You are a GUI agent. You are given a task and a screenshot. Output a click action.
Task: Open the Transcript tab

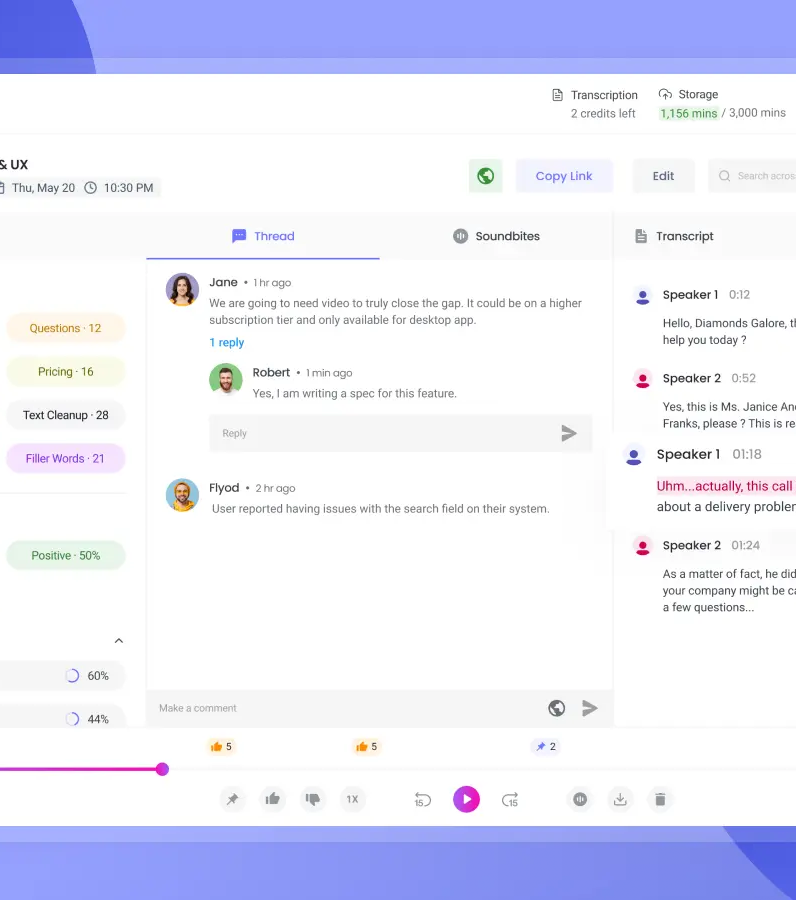(x=674, y=236)
